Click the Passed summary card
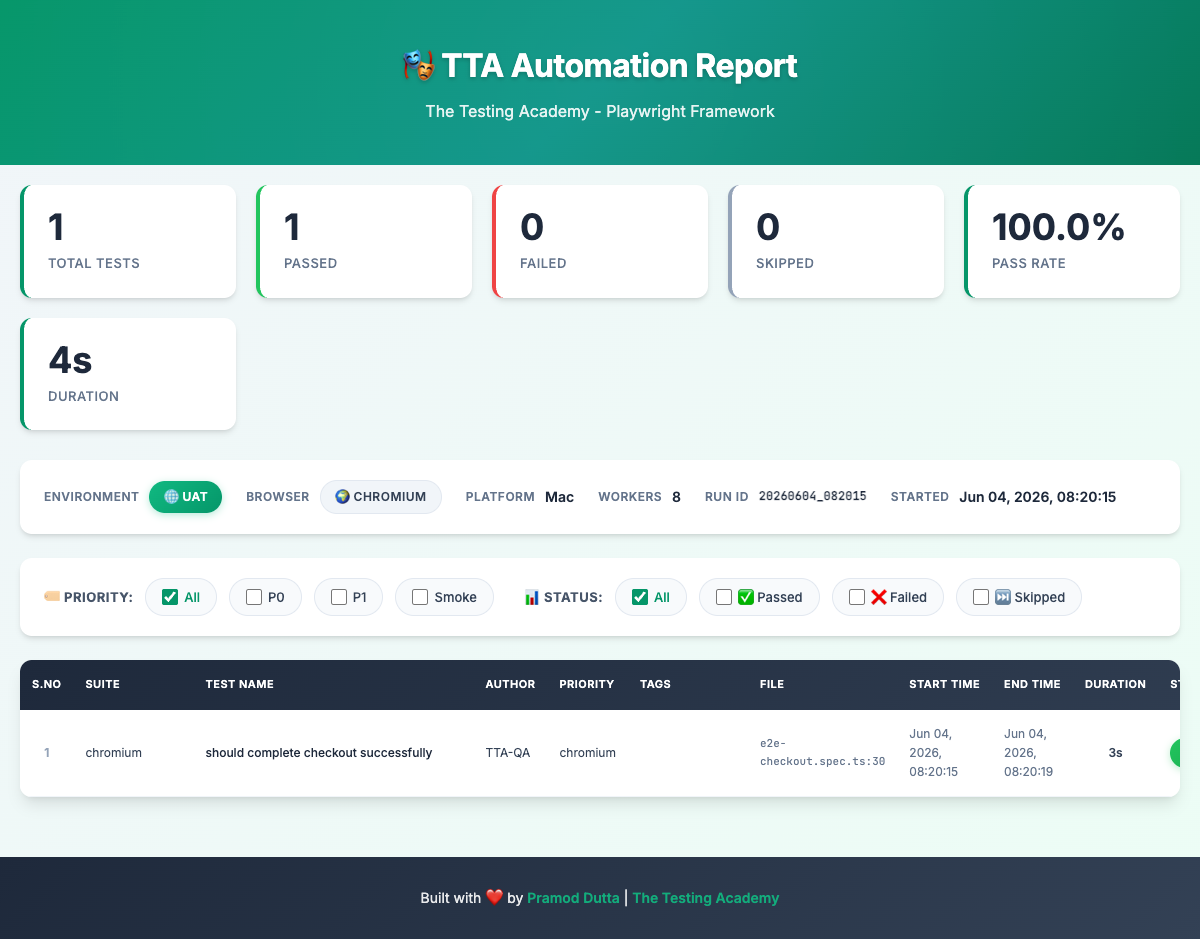Viewport: 1200px width, 939px height. point(364,241)
